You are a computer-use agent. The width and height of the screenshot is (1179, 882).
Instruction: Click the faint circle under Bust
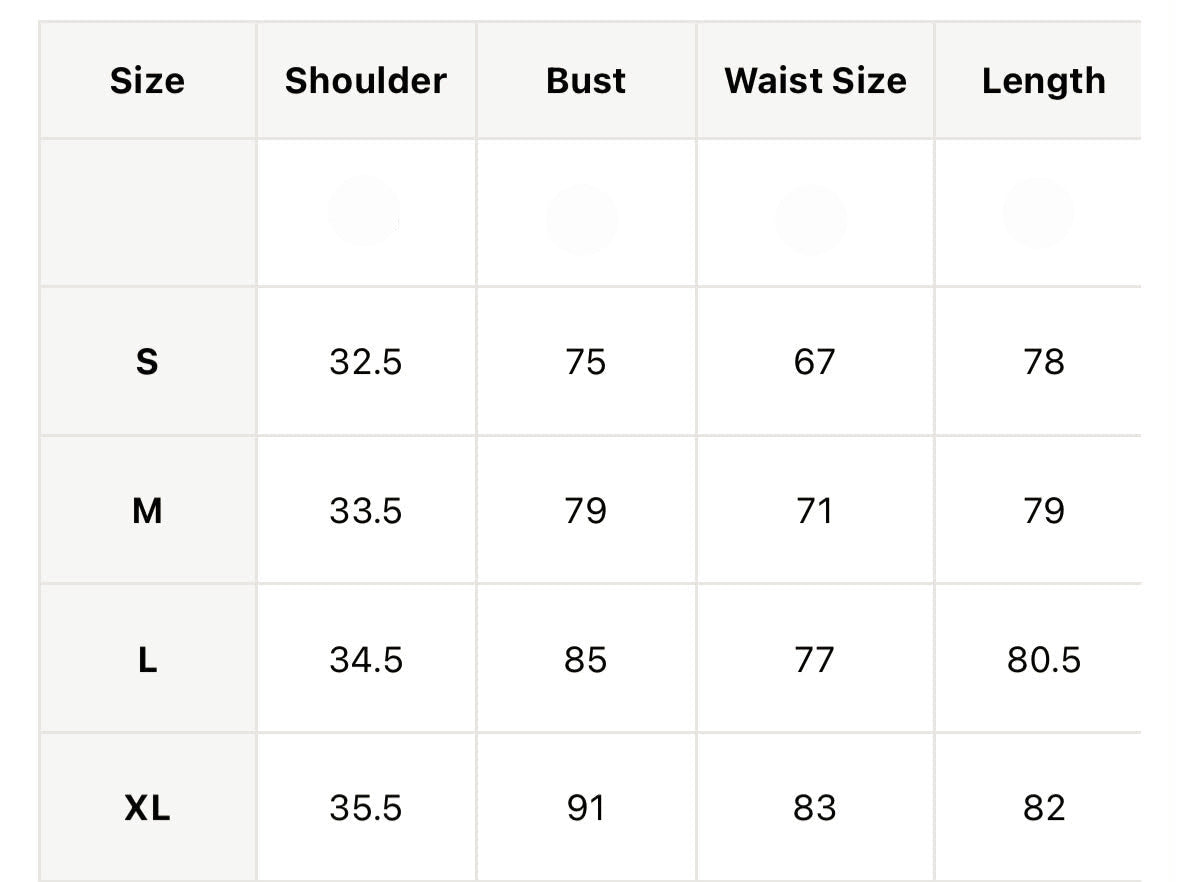coord(582,220)
